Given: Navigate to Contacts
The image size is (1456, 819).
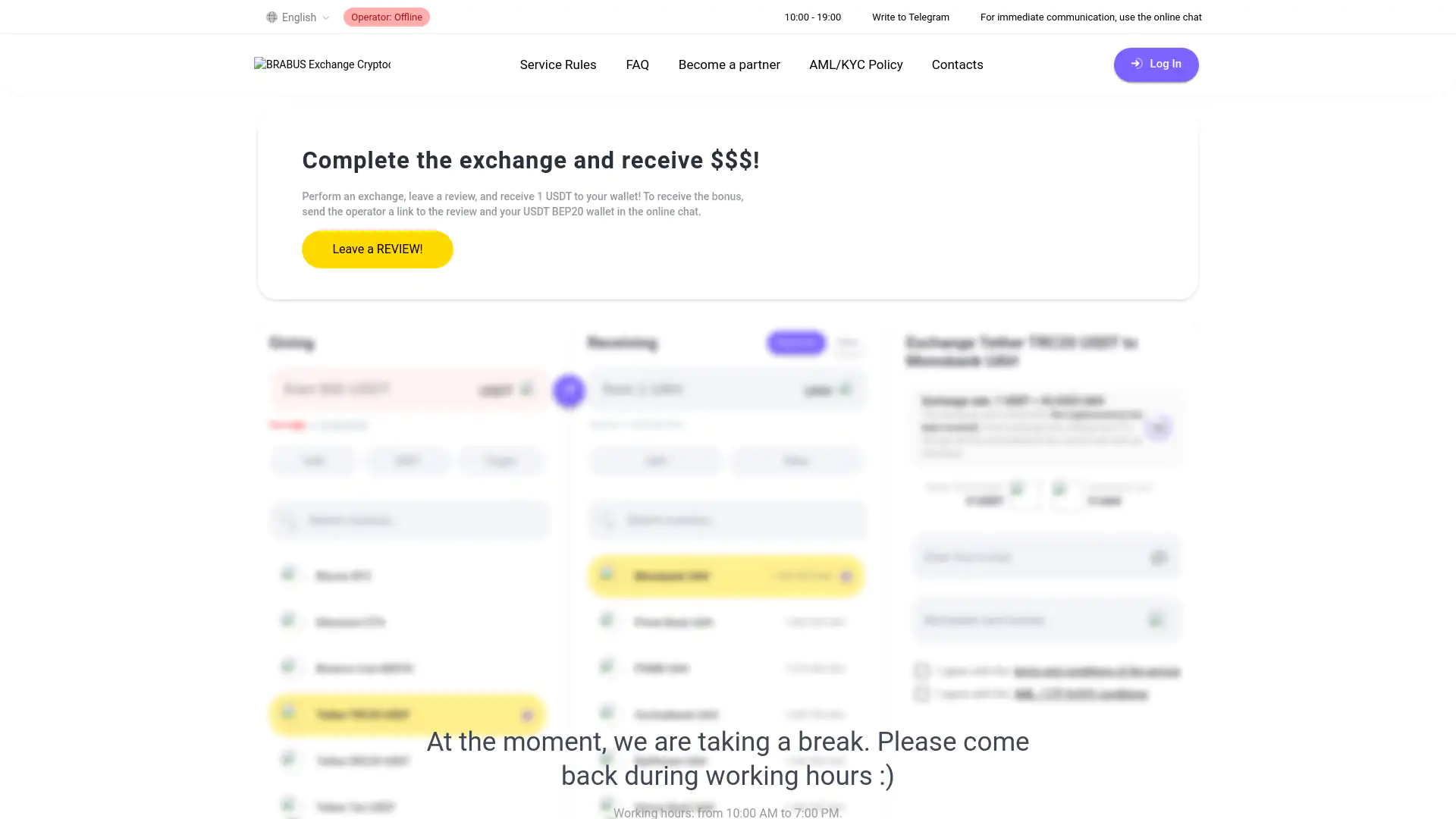Looking at the screenshot, I should coord(957,64).
